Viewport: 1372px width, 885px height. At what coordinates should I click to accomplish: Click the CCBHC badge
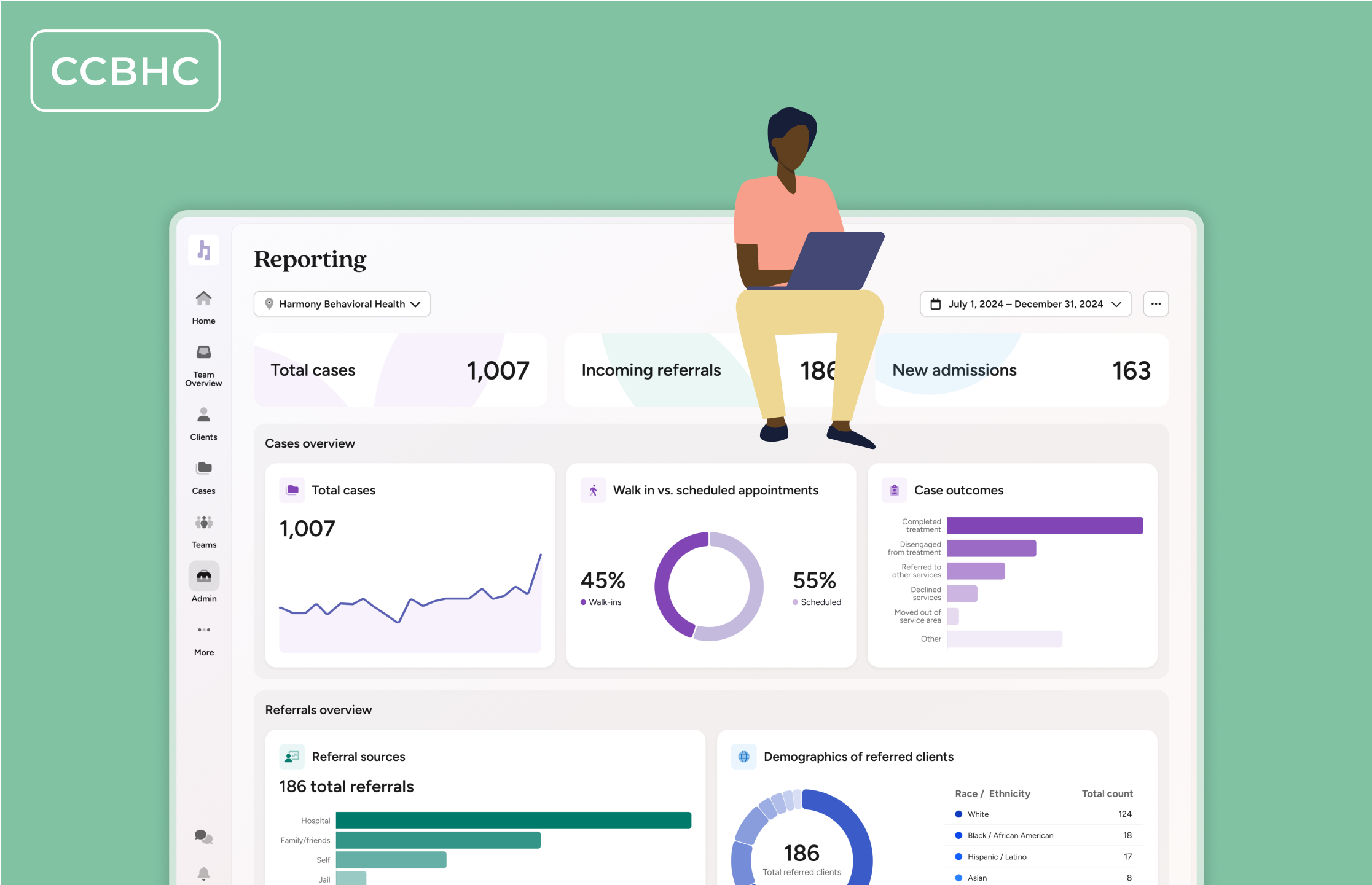click(x=125, y=71)
